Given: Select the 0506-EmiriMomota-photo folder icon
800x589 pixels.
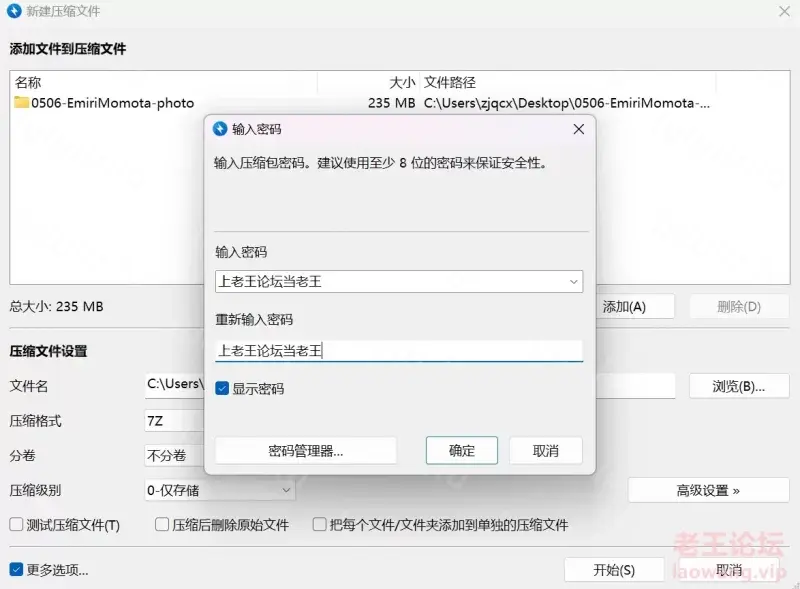Looking at the screenshot, I should 21,102.
